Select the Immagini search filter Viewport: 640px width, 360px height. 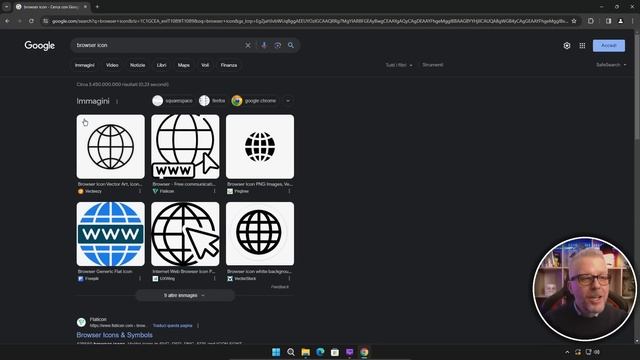pyautogui.click(x=84, y=65)
